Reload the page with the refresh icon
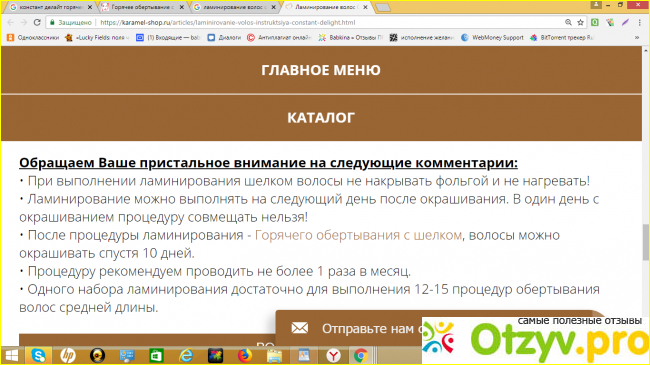The height and width of the screenshot is (365, 650). pyautogui.click(x=37, y=22)
